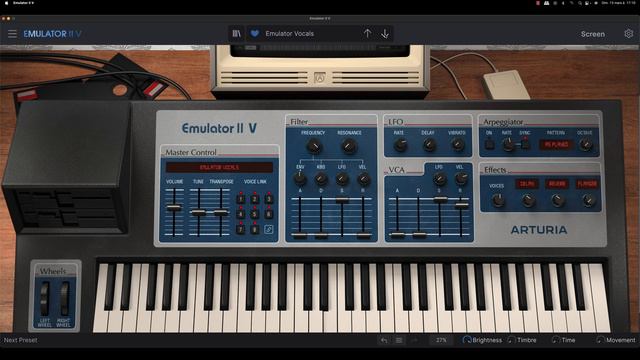640x360 pixels.
Task: Click the LFO Rate knob
Action: click(x=400, y=144)
